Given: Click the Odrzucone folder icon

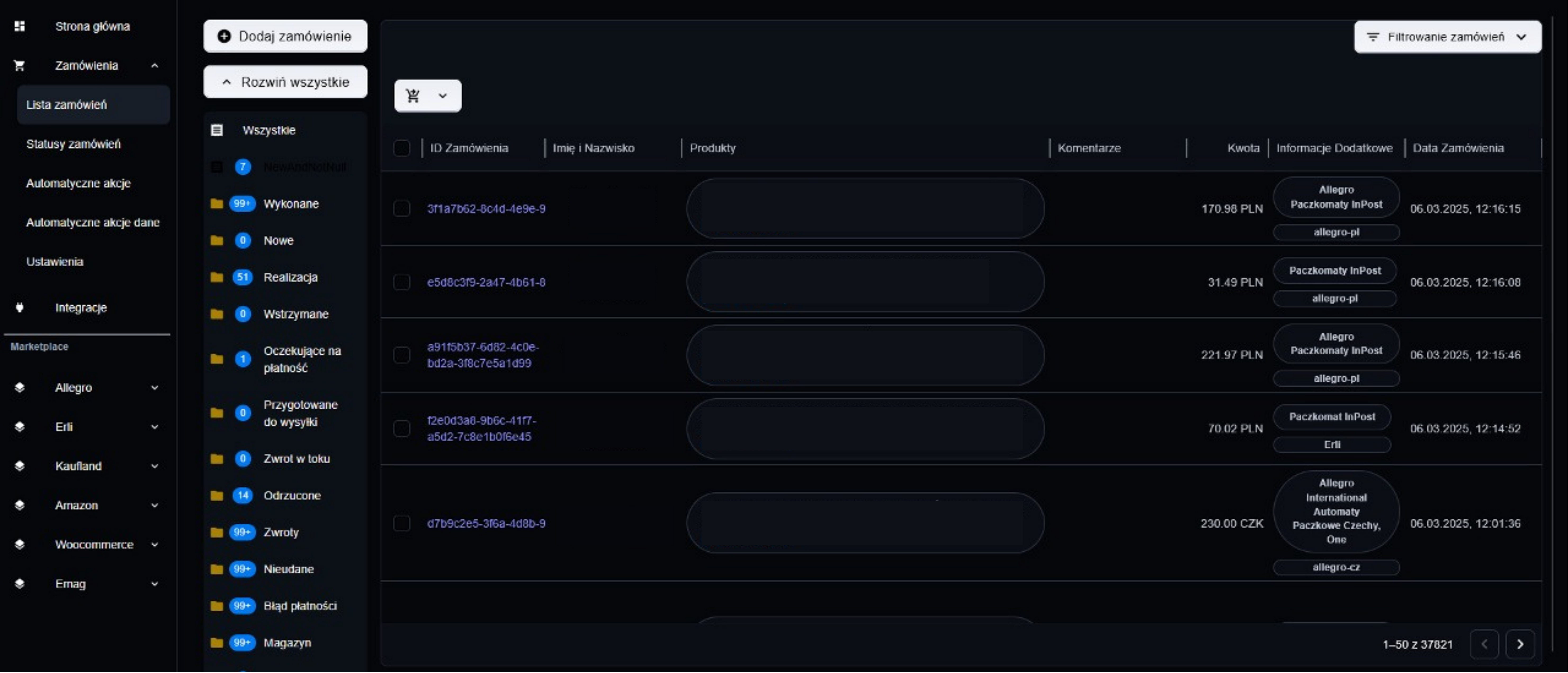Looking at the screenshot, I should (x=217, y=495).
